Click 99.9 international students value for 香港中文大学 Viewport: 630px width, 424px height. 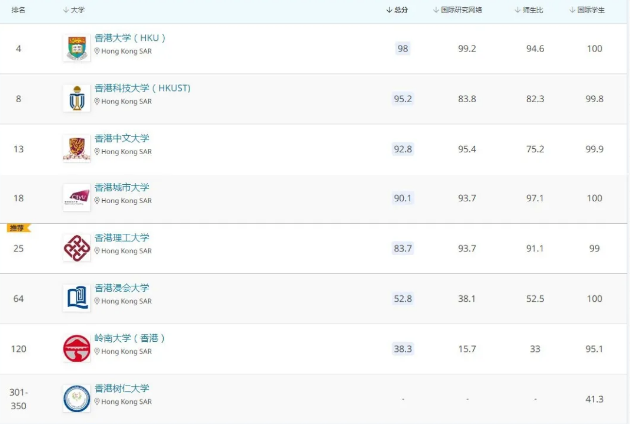[x=594, y=149]
